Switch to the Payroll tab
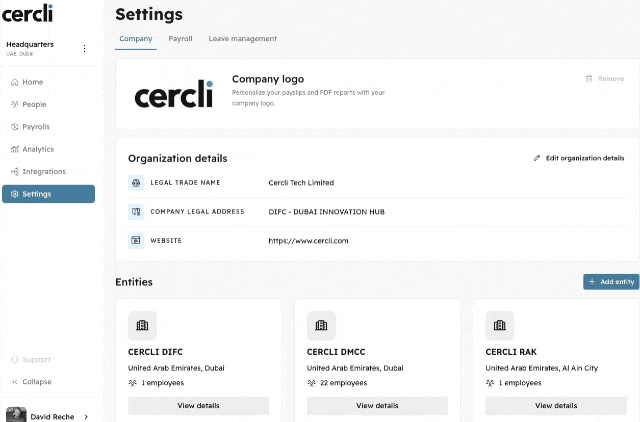640x422 pixels. (x=180, y=39)
